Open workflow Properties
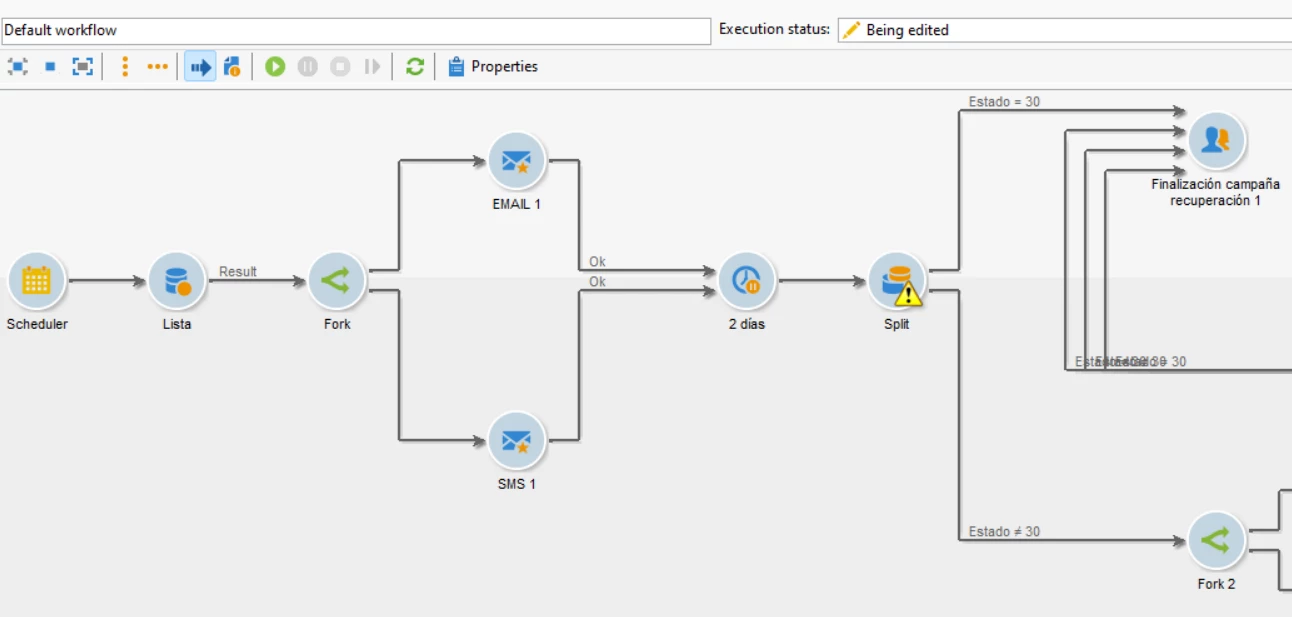 point(493,67)
